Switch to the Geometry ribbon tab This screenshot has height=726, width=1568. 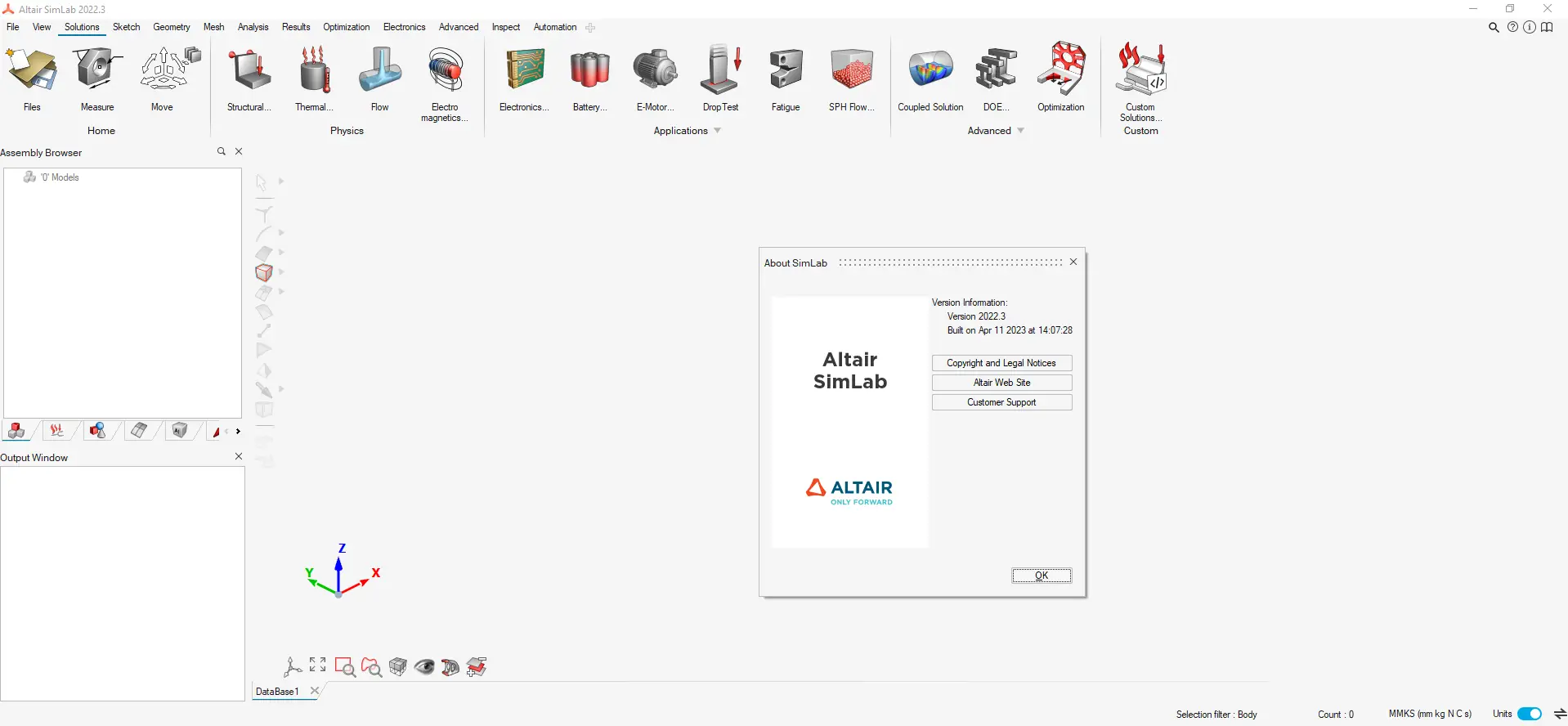click(x=172, y=27)
